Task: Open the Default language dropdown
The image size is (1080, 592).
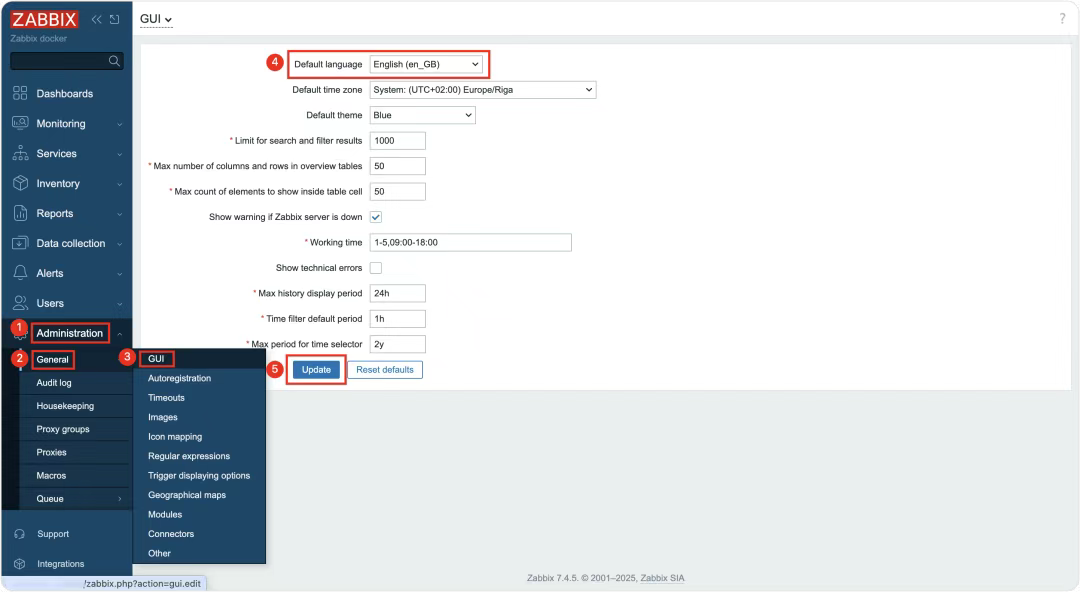Action: click(426, 64)
